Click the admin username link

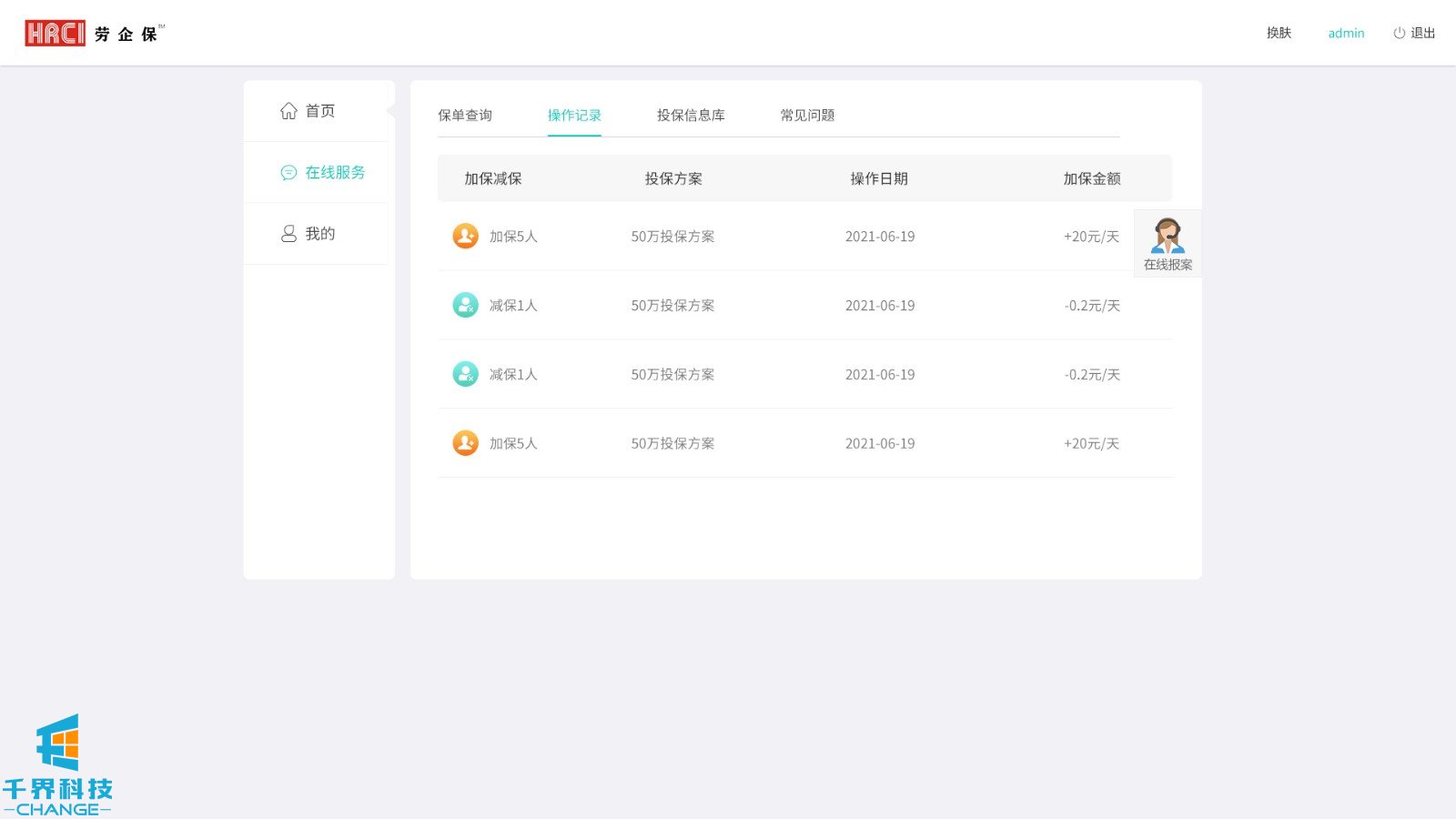click(1346, 34)
